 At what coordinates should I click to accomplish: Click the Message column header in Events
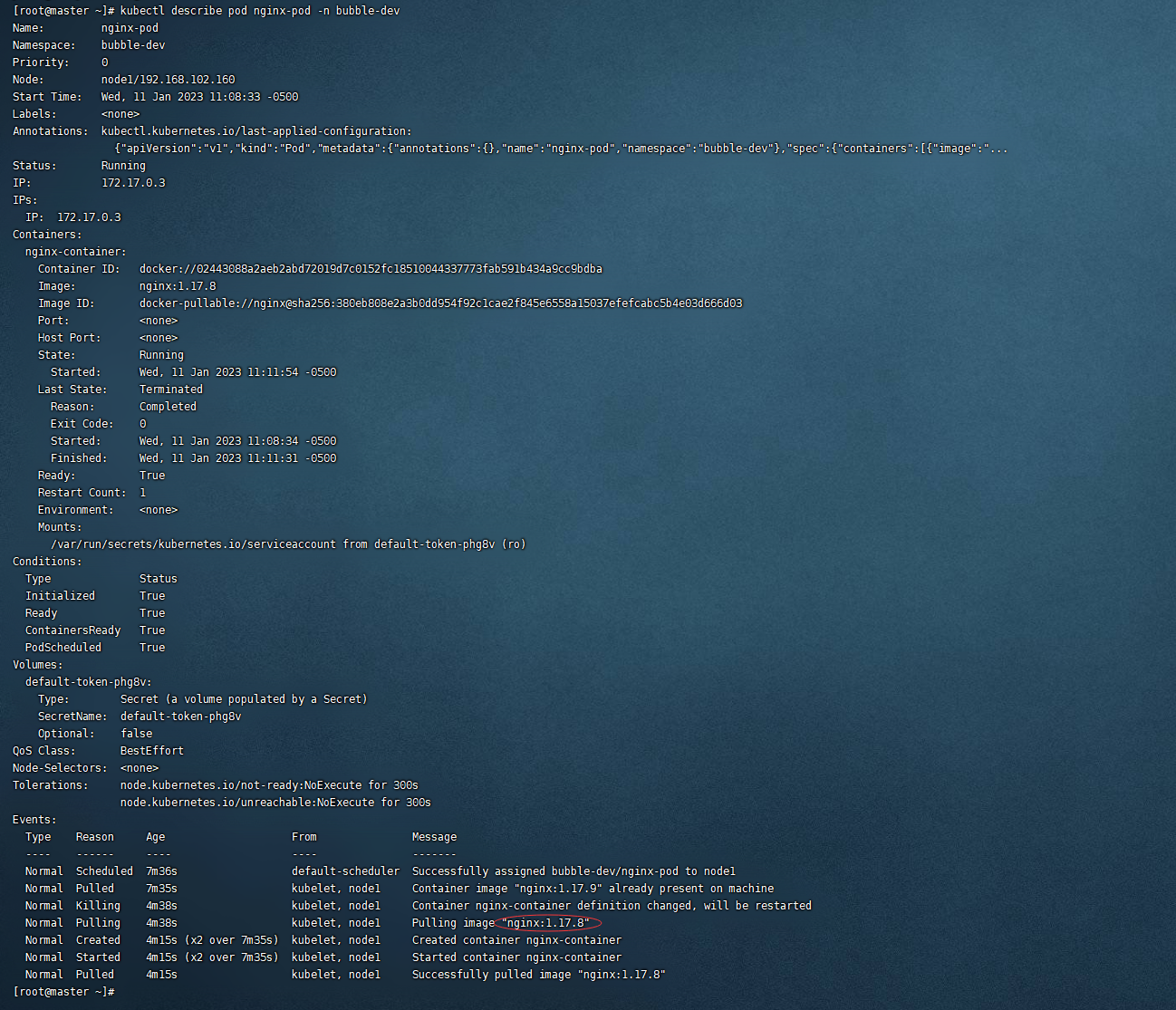(435, 837)
